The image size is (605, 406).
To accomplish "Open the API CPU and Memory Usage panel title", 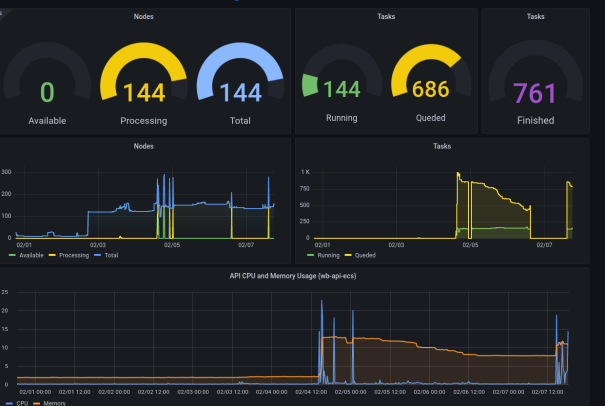I will pyautogui.click(x=293, y=276).
